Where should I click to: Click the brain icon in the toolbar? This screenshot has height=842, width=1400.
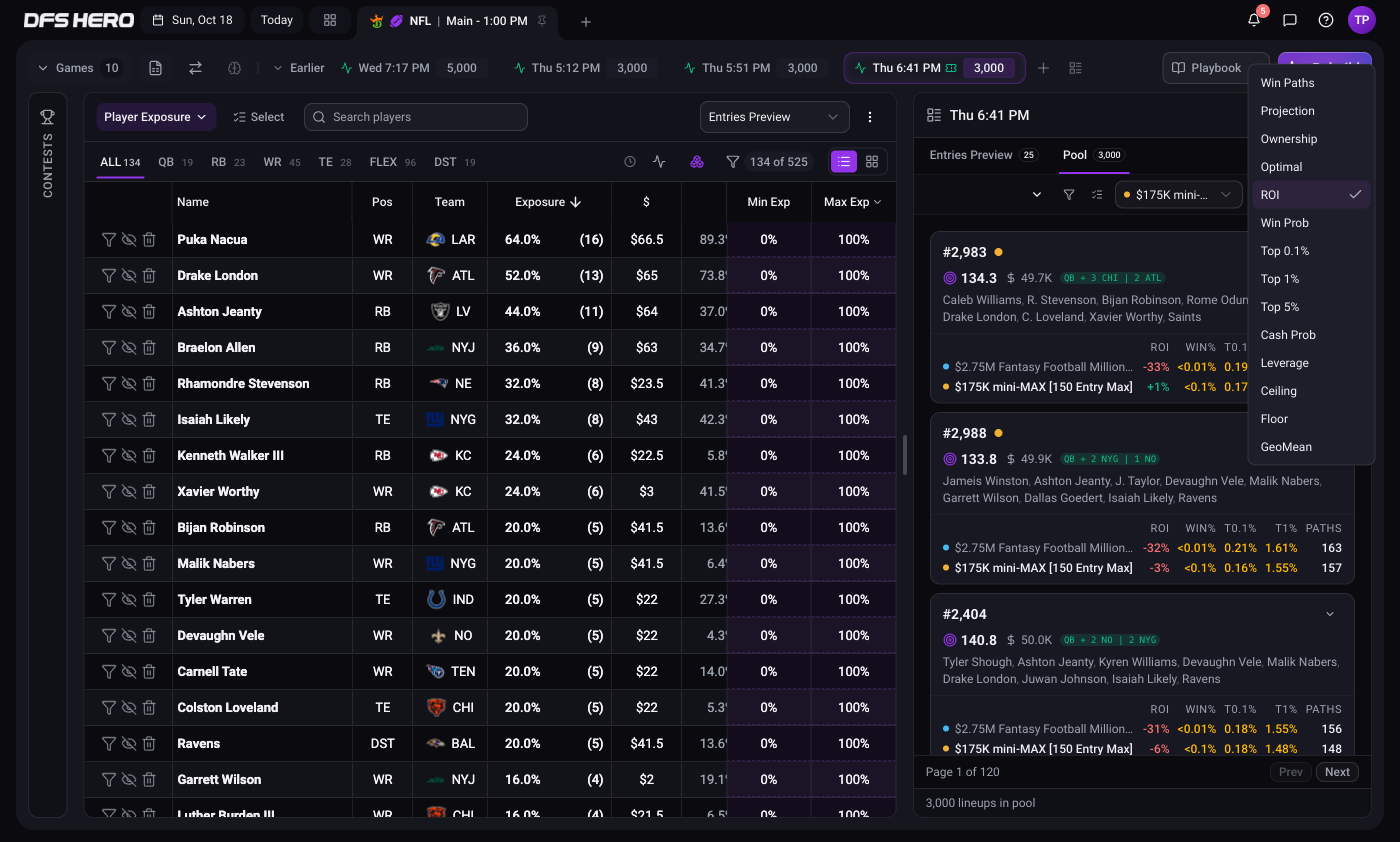235,68
